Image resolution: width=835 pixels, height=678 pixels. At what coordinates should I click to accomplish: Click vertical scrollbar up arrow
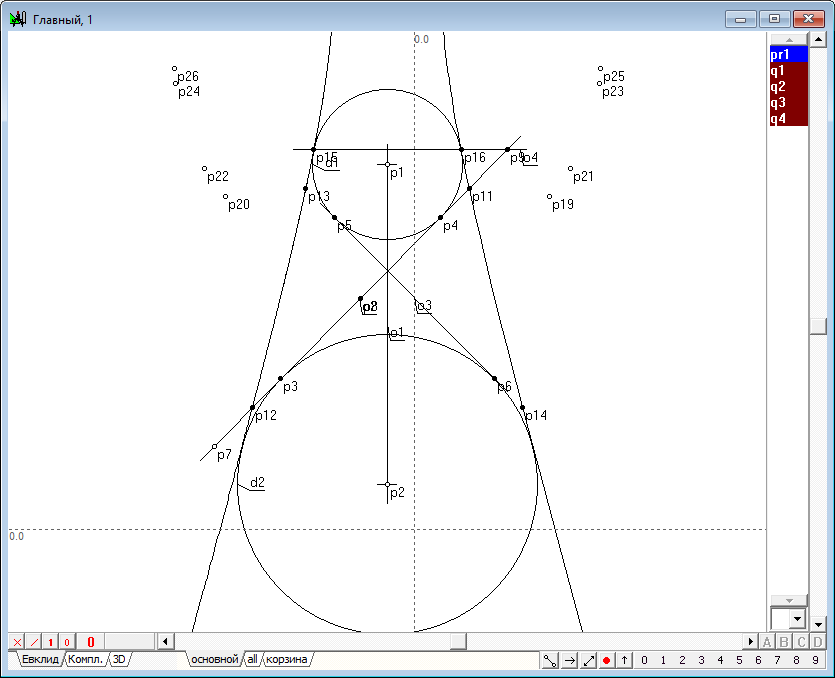818,39
